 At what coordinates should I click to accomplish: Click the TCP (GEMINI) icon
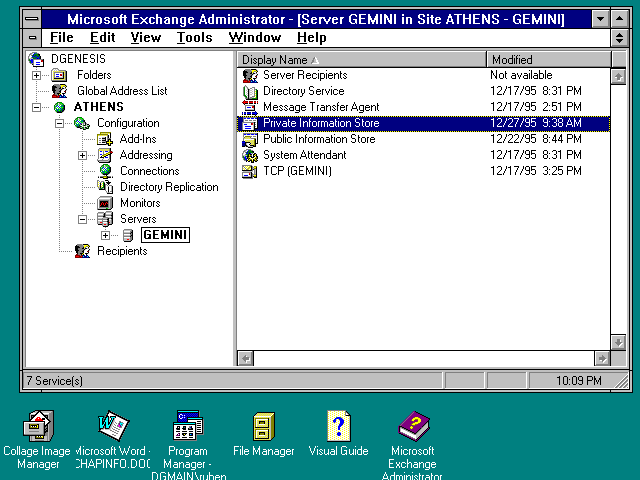point(249,171)
